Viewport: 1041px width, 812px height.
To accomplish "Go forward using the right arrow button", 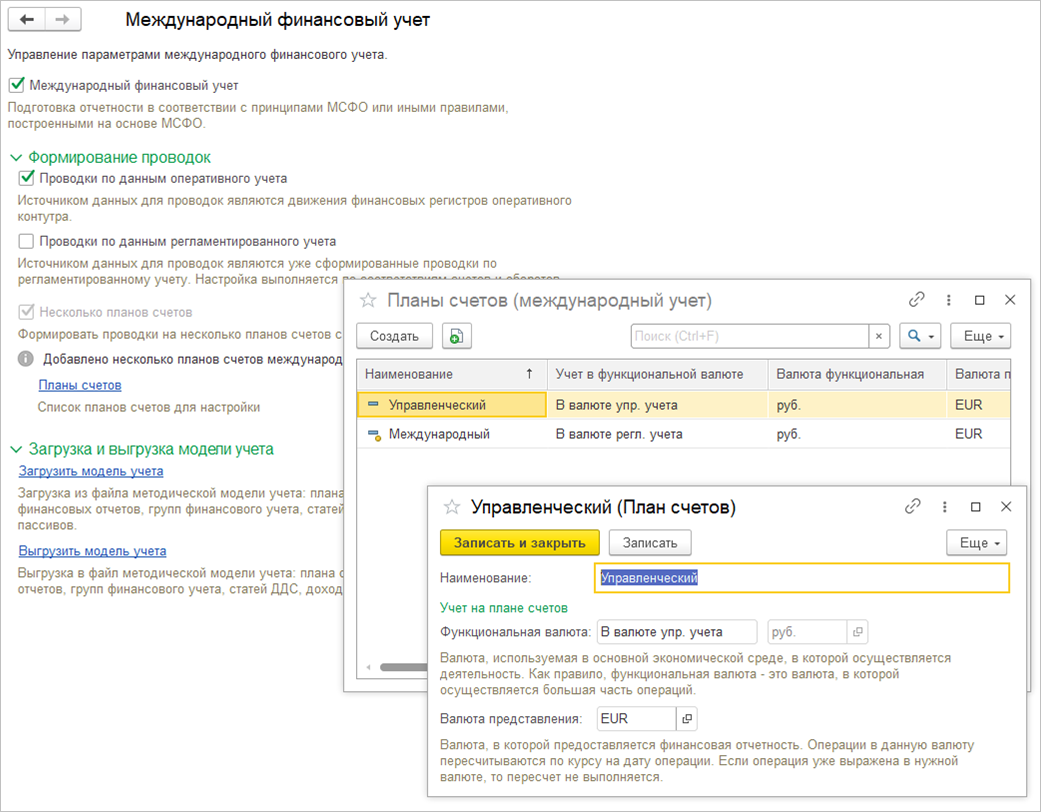I will click(x=62, y=19).
